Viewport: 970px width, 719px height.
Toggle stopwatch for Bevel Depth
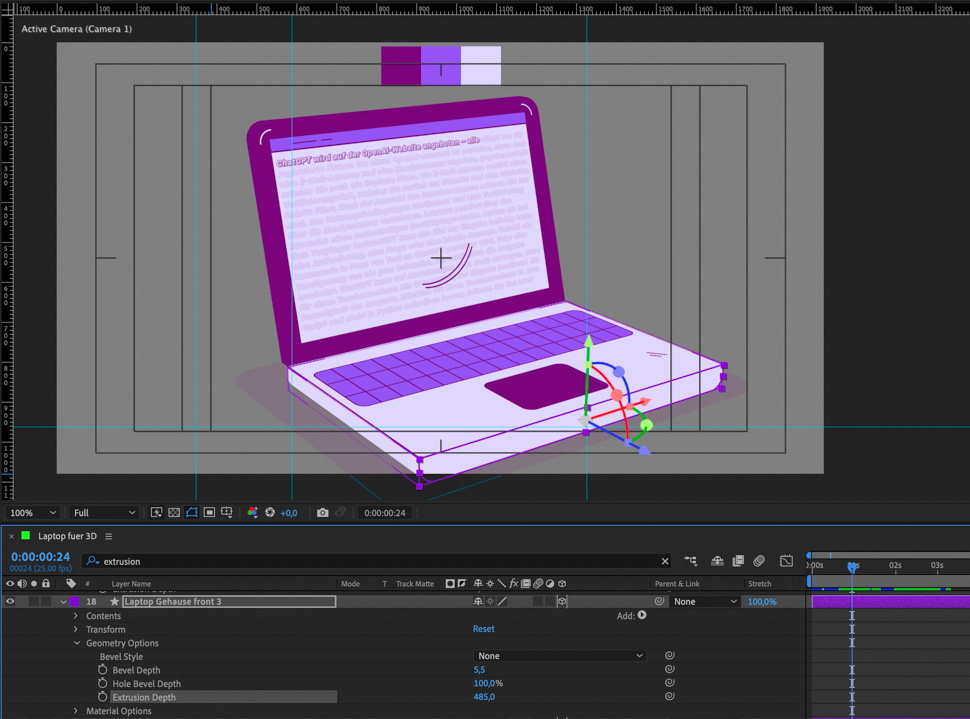[102, 670]
